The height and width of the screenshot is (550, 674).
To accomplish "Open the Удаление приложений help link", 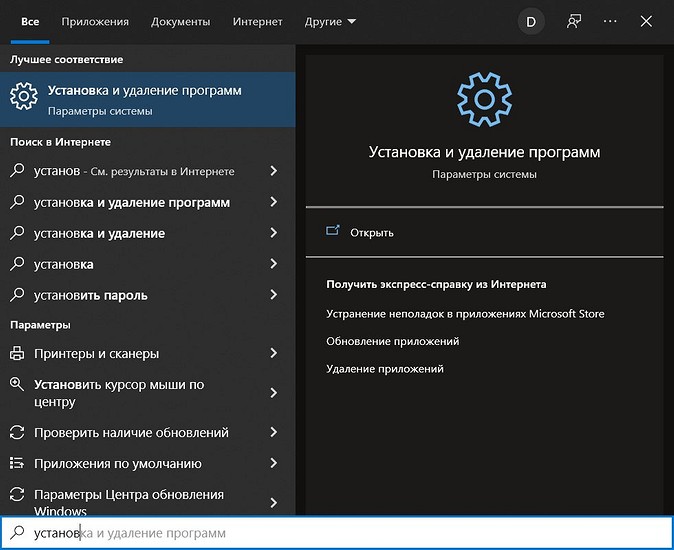I will point(384,369).
